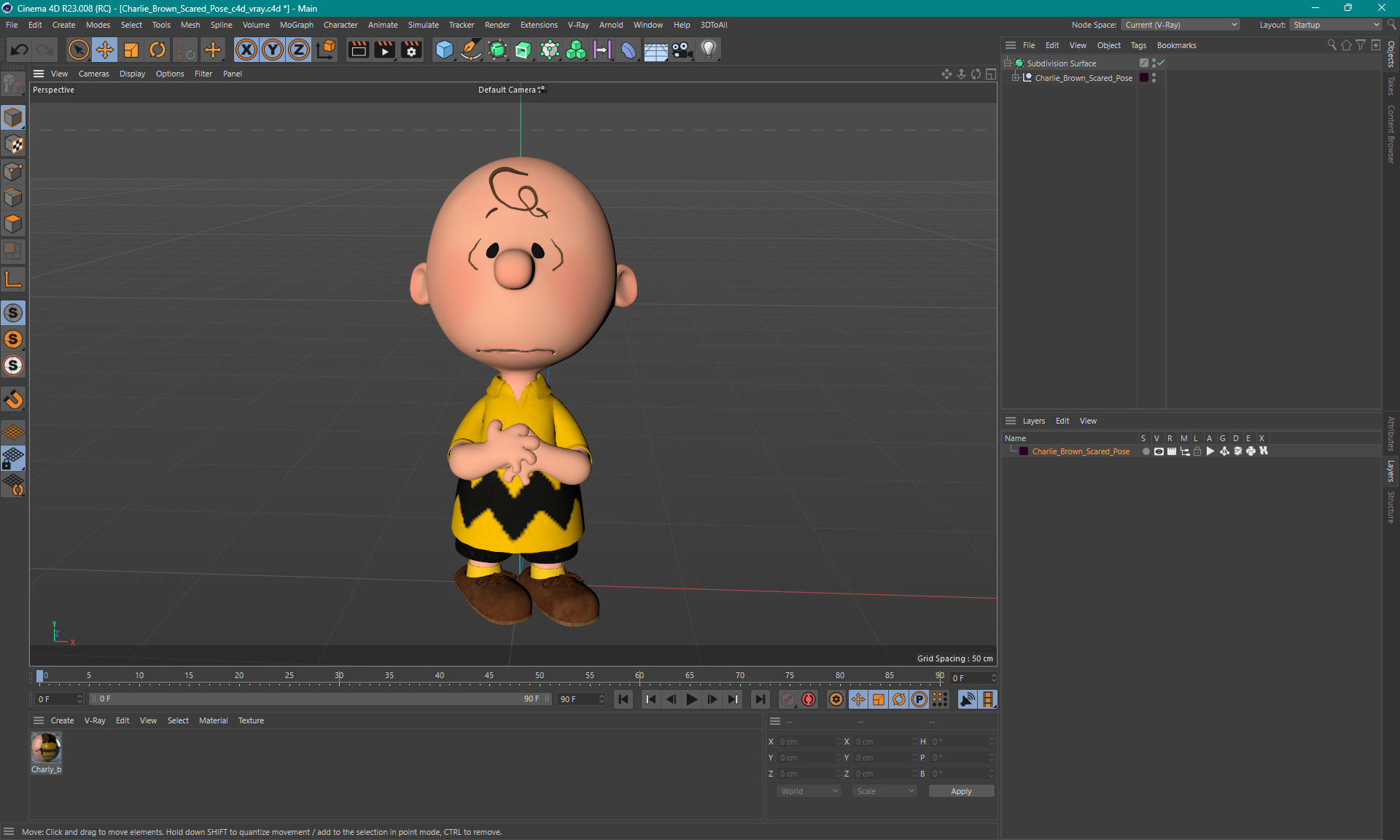Click the X position input field

click(808, 742)
